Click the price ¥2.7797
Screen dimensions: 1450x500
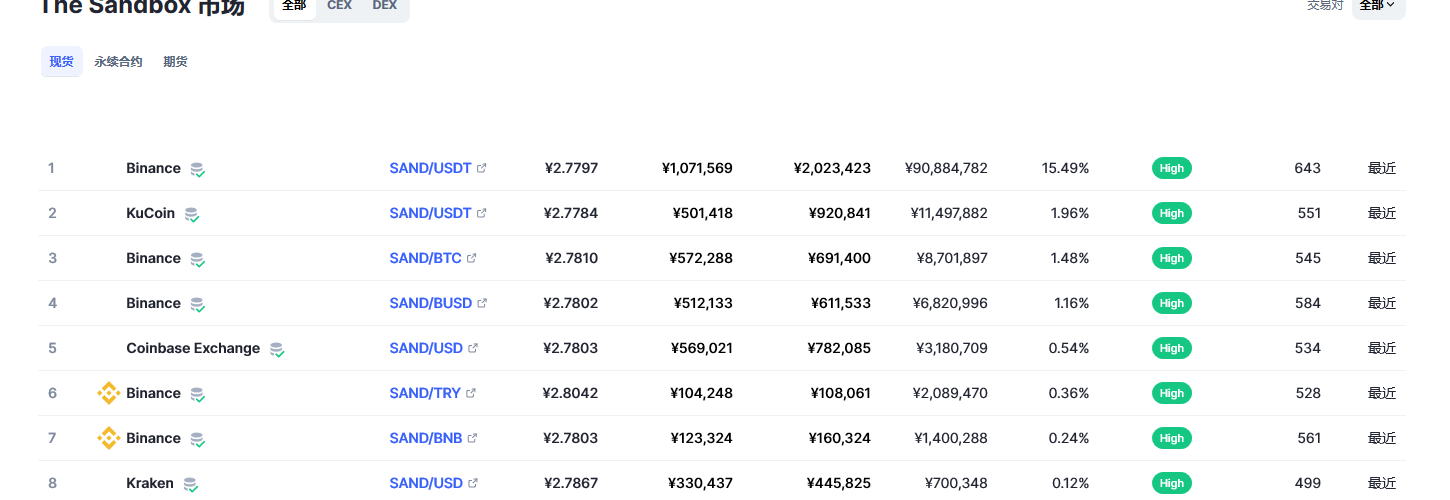pyautogui.click(x=571, y=168)
